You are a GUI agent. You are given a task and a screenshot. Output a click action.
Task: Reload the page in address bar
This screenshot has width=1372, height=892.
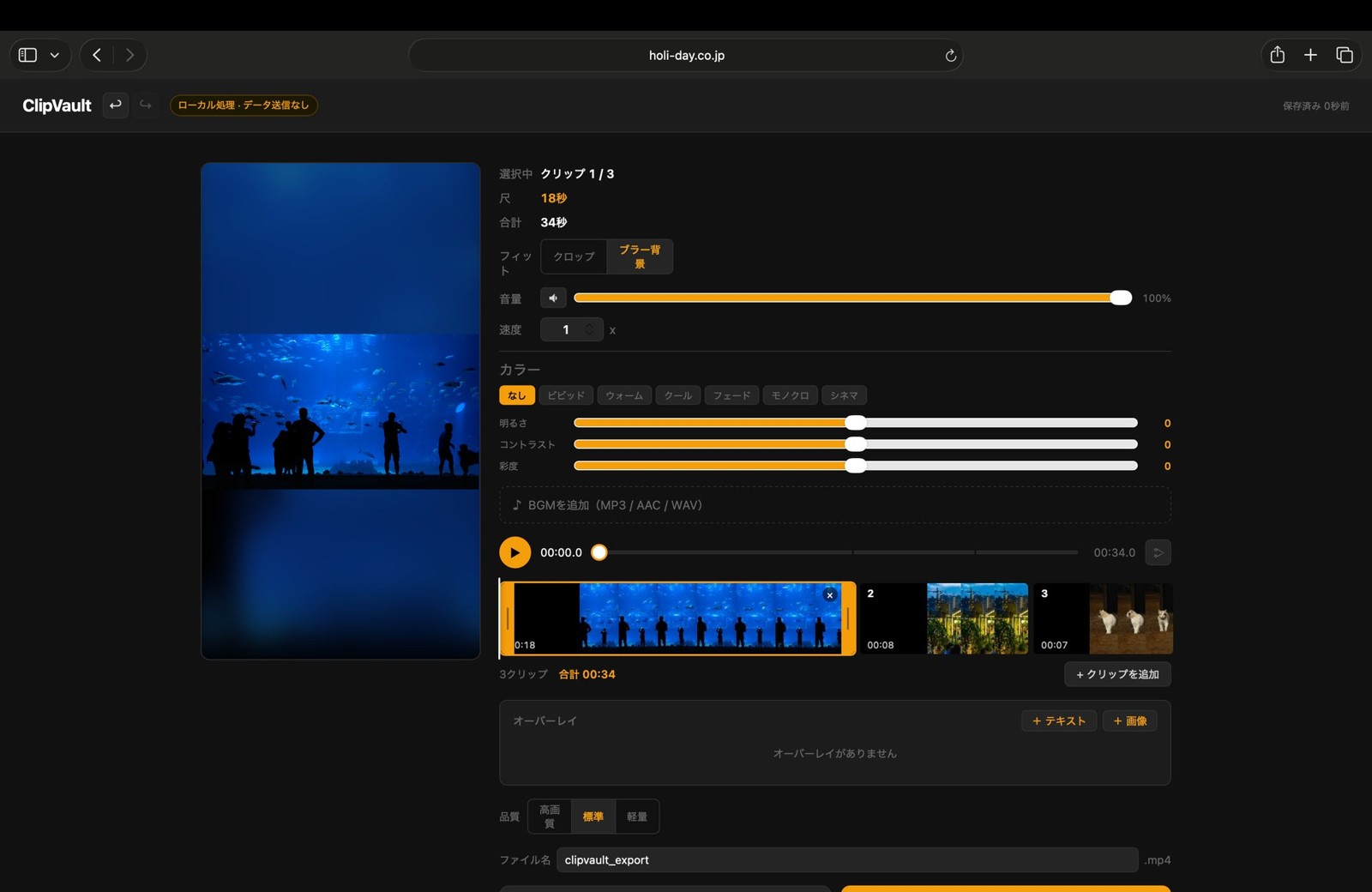point(950,55)
